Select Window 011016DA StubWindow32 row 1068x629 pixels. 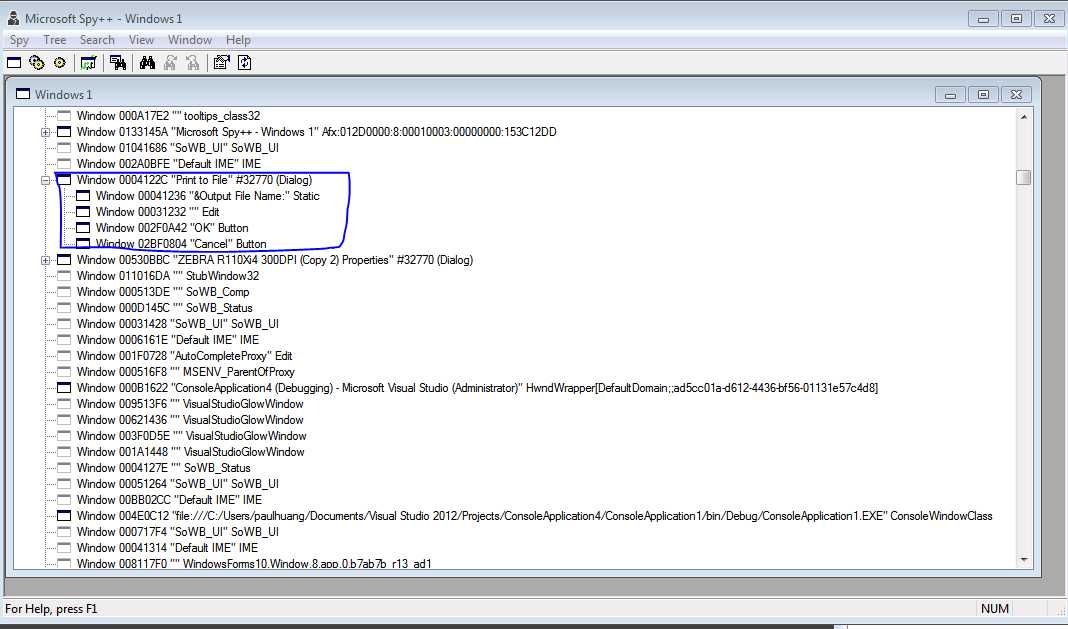click(x=168, y=276)
